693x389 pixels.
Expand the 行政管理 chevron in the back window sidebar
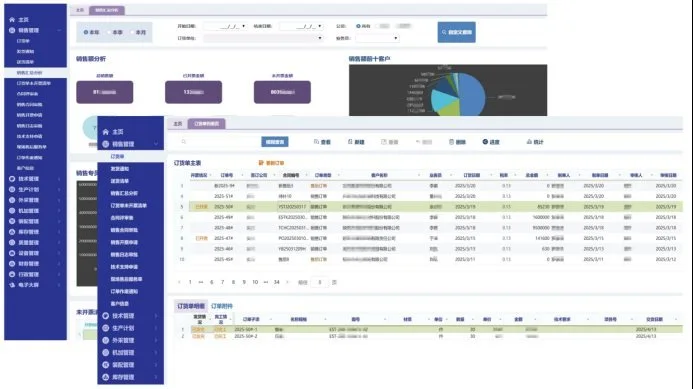(59, 274)
